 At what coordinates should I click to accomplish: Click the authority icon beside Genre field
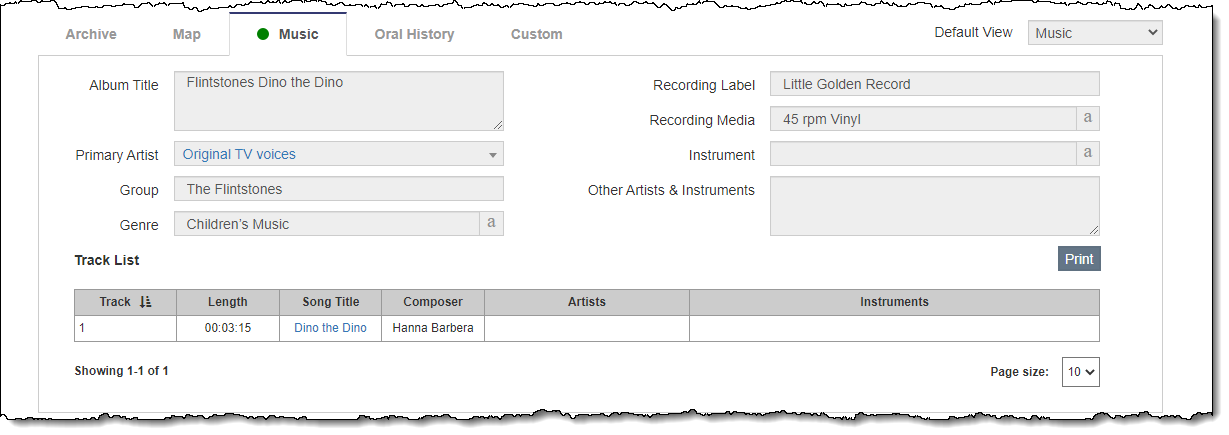(x=491, y=223)
